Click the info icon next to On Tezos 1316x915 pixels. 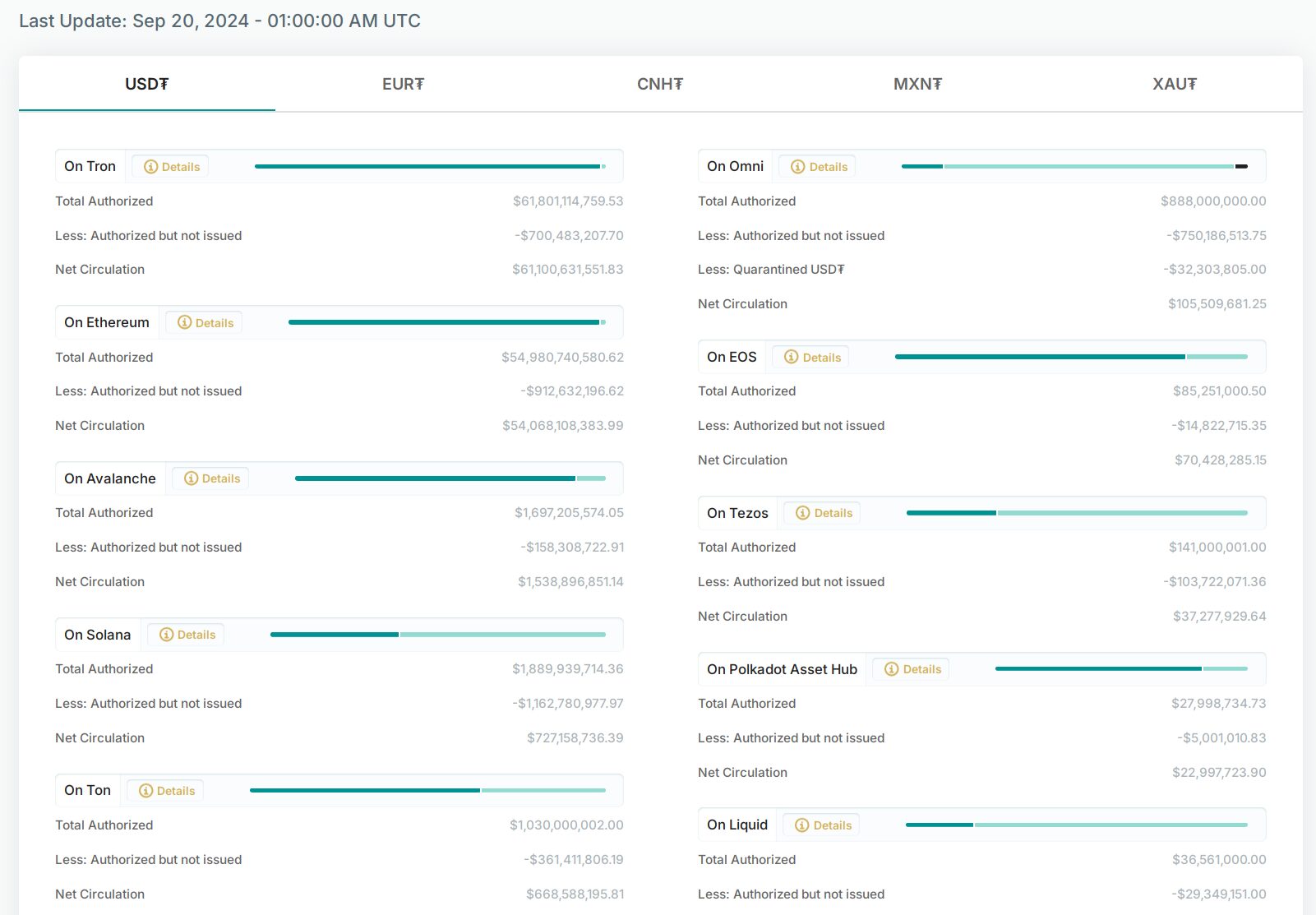point(802,513)
